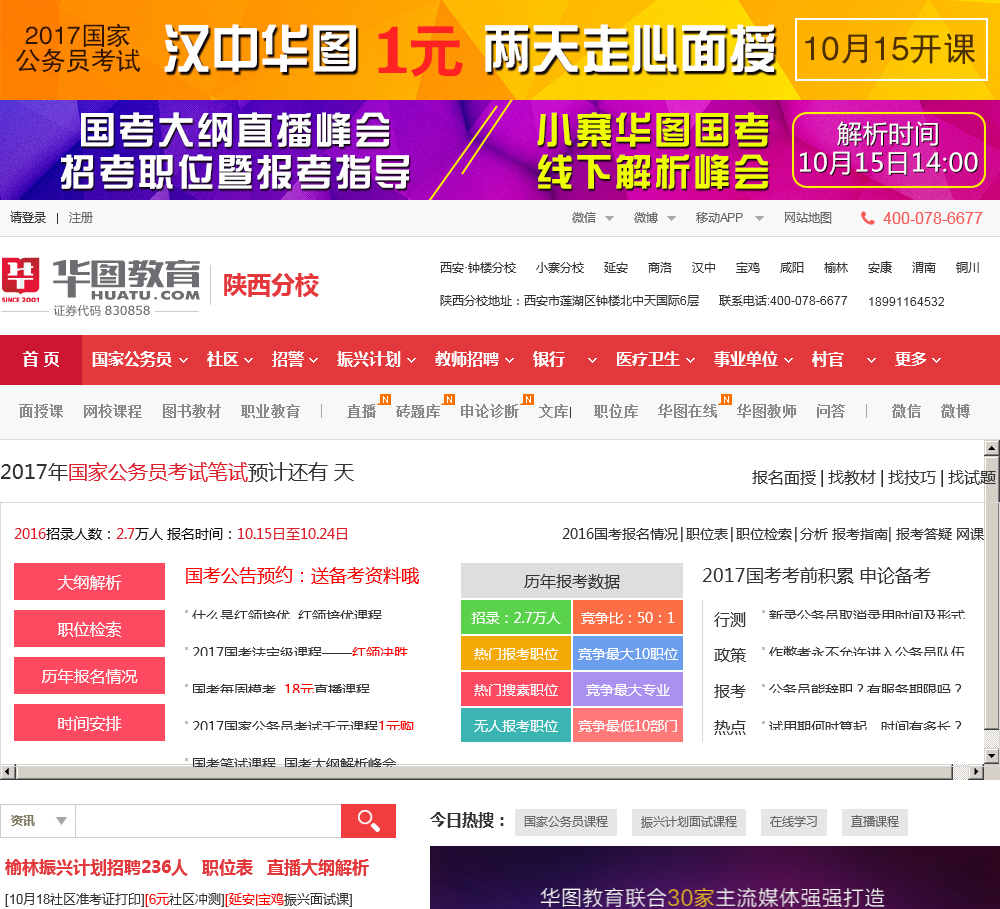The width and height of the screenshot is (1000, 909).
Task: Click 国考公告预约：送备考资料哦 headline
Action: (302, 576)
